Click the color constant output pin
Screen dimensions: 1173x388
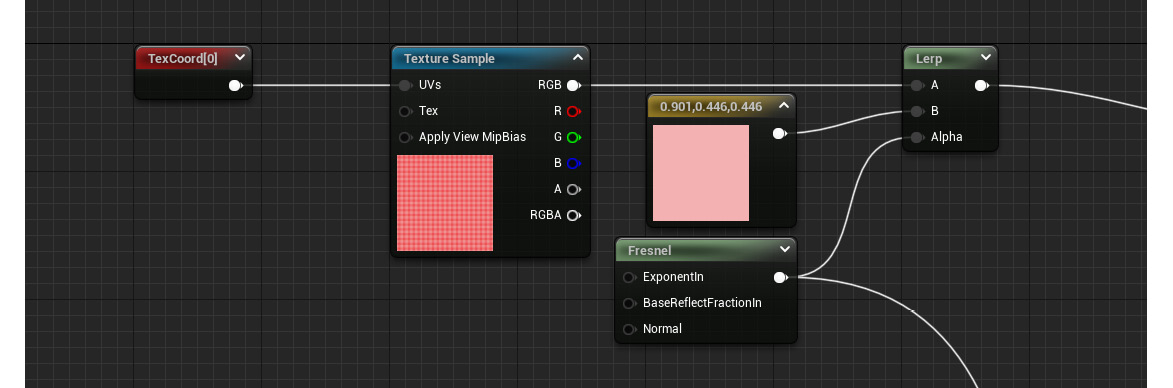click(x=780, y=134)
